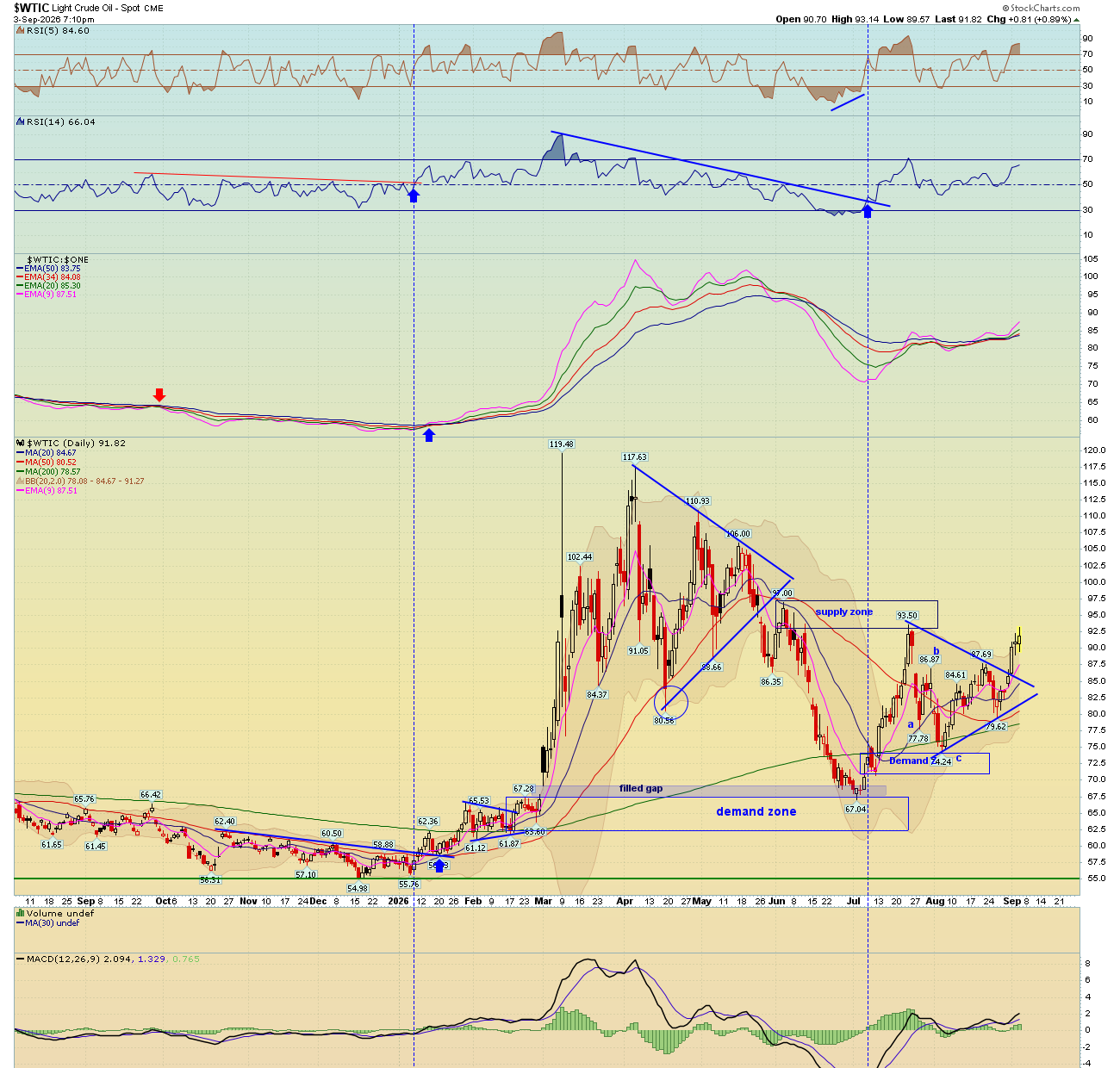Click the 'MA(50) 80.52' legend entry
Image resolution: width=1120 pixels, height=1068 pixels.
(47, 463)
